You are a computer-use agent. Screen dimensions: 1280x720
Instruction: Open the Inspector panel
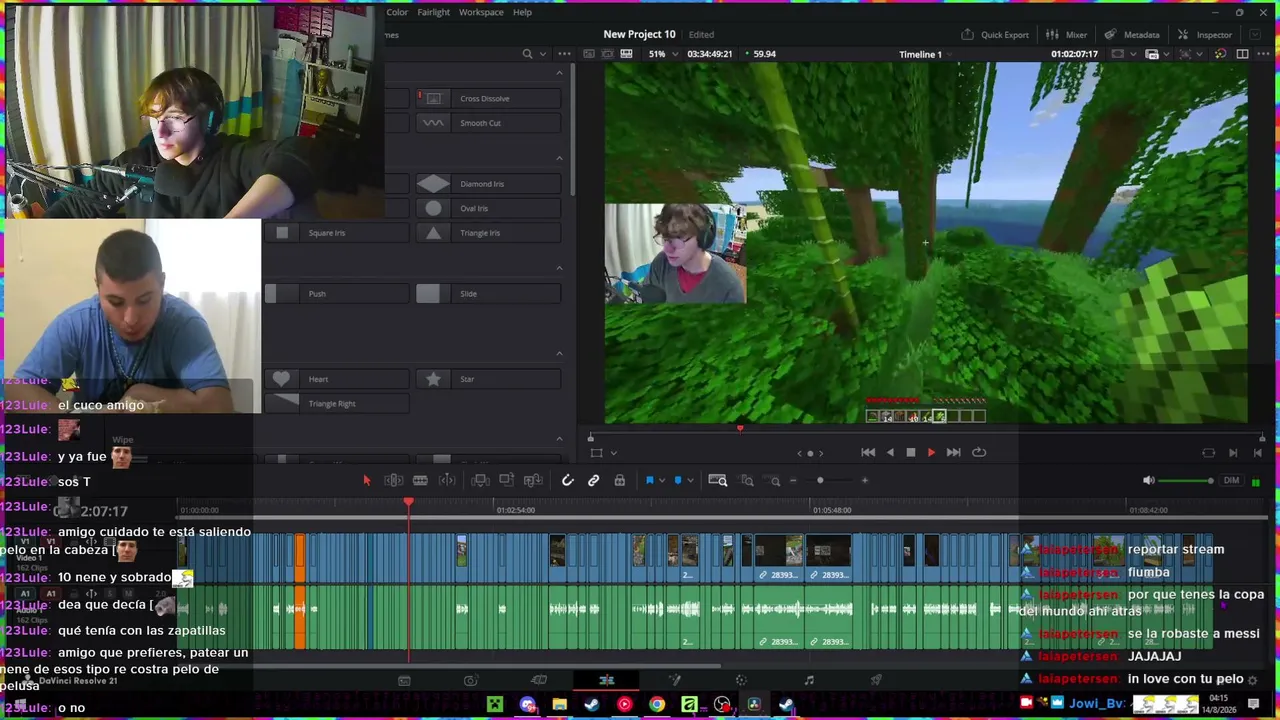(x=1205, y=35)
